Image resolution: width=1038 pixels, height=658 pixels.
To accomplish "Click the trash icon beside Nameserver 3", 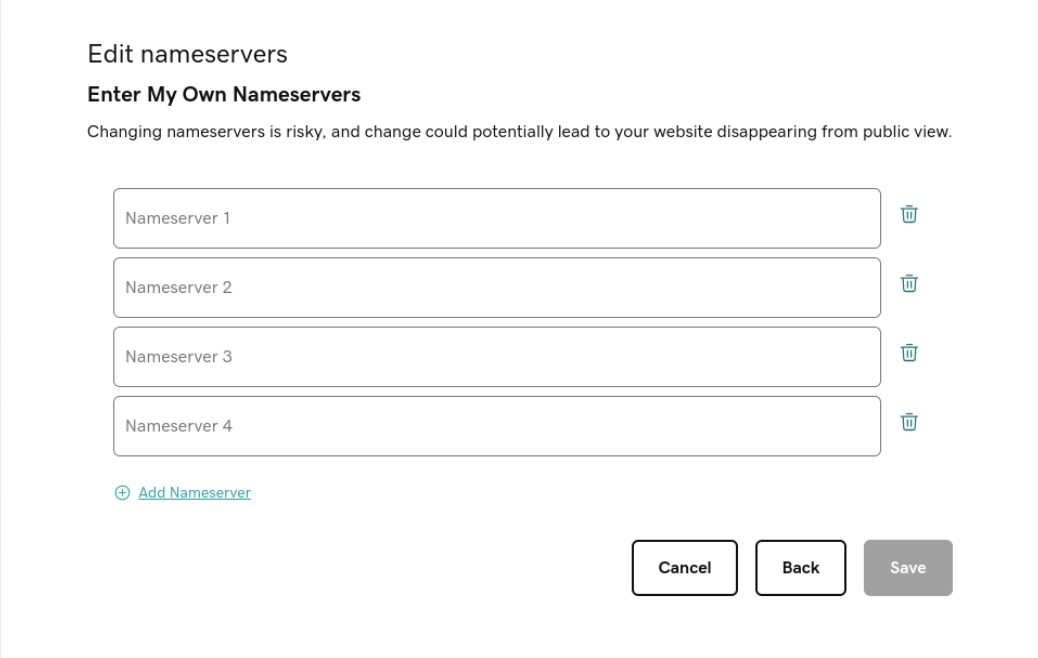I will coord(908,353).
